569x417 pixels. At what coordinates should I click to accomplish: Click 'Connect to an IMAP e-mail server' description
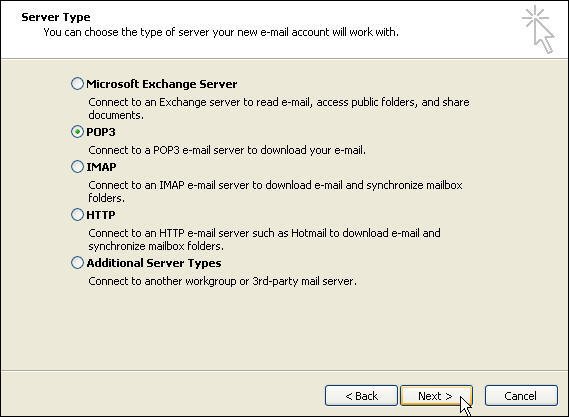[275, 191]
